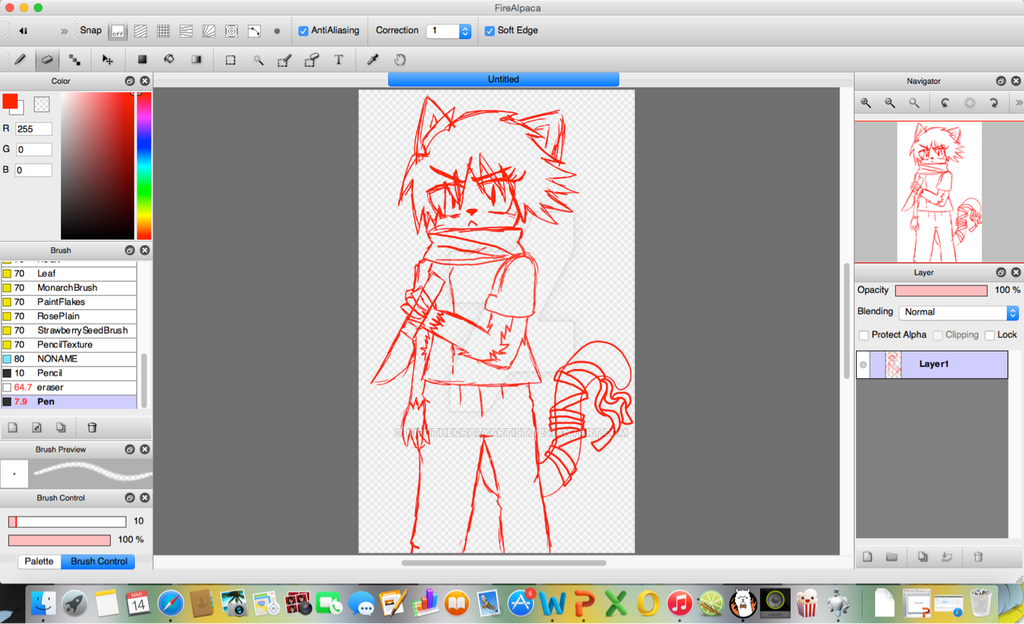Select the rectangle Select tool

click(230, 60)
